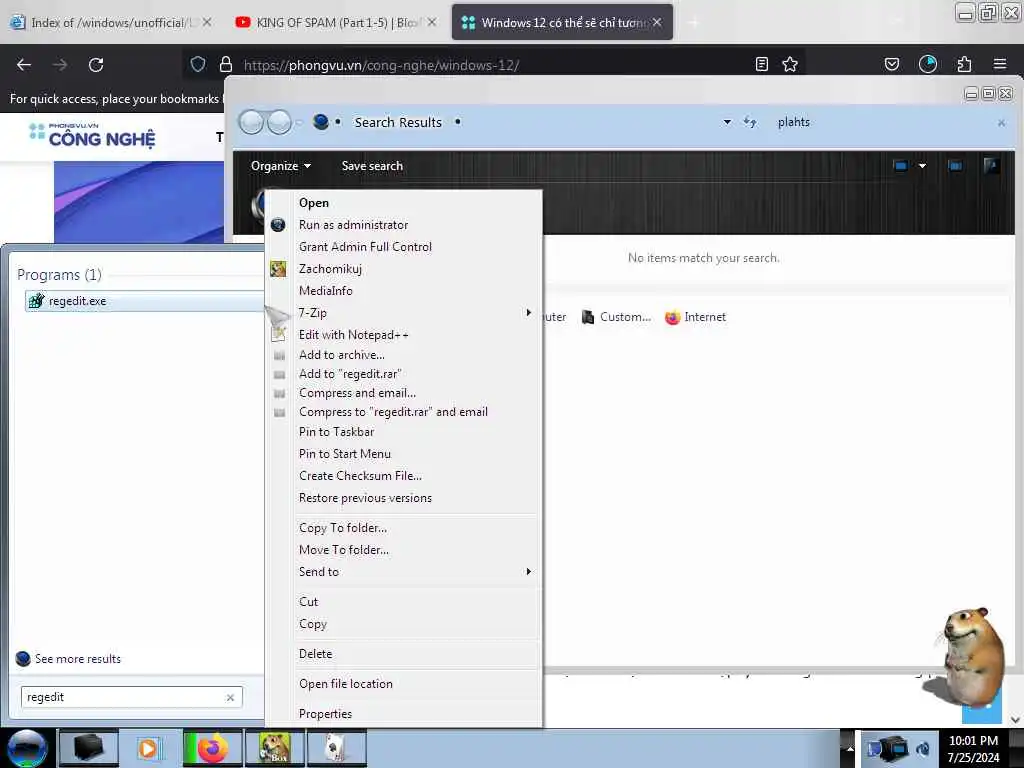
Task: Open the Organize dropdown menu
Action: (x=280, y=166)
